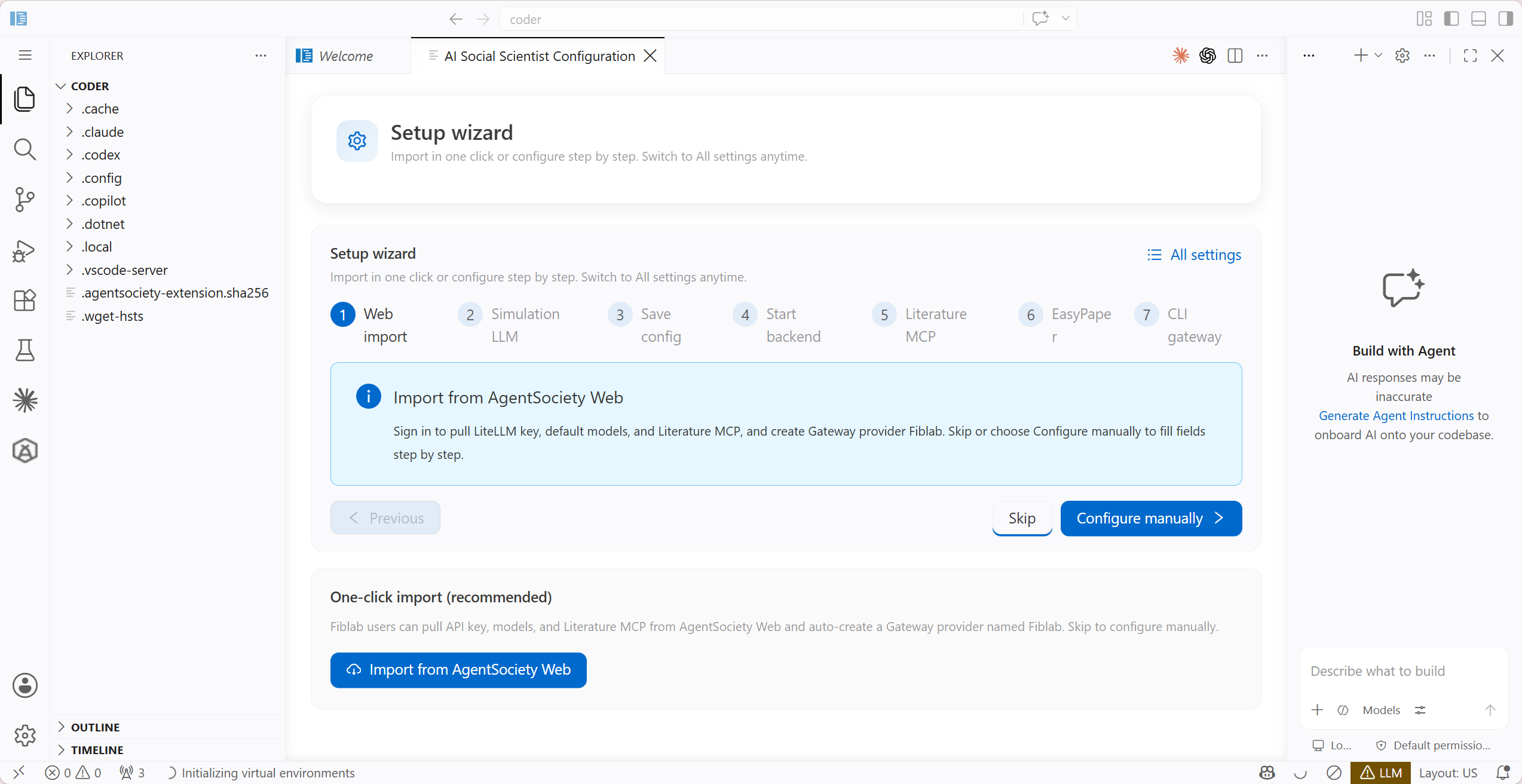This screenshot has height=784, width=1522.
Task: Expand the OUTLINE section
Action: coord(167,727)
